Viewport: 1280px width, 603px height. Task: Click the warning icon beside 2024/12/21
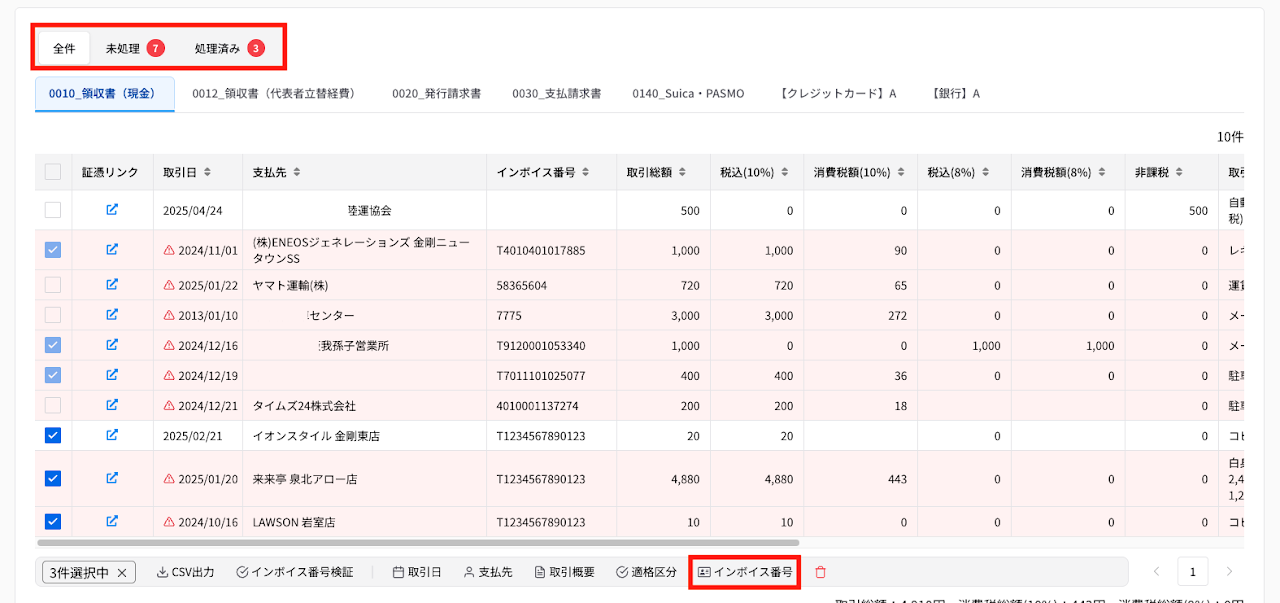click(x=169, y=406)
